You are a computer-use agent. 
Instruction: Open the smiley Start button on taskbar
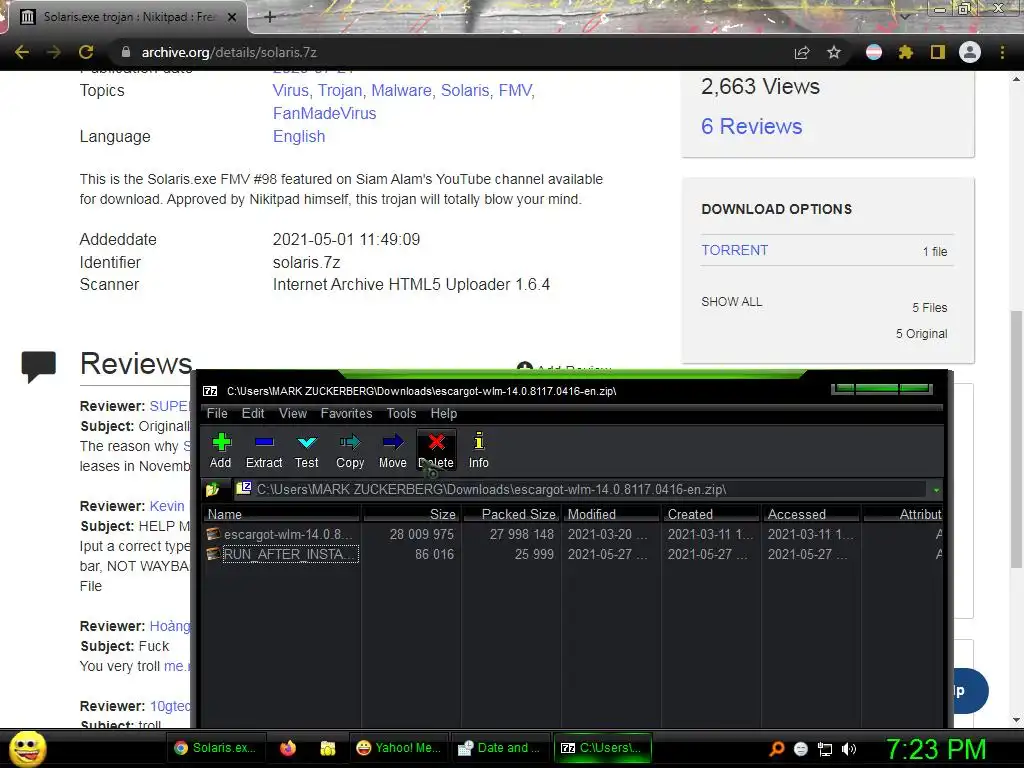point(27,748)
